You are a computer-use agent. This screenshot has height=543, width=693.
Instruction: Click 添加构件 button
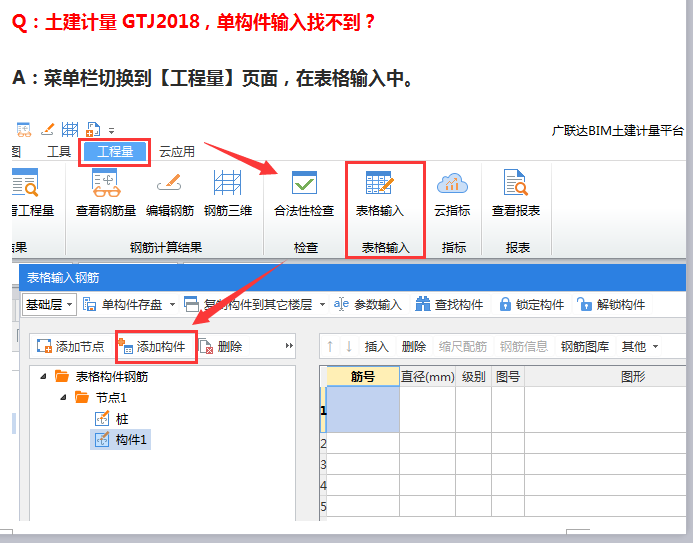click(x=152, y=346)
